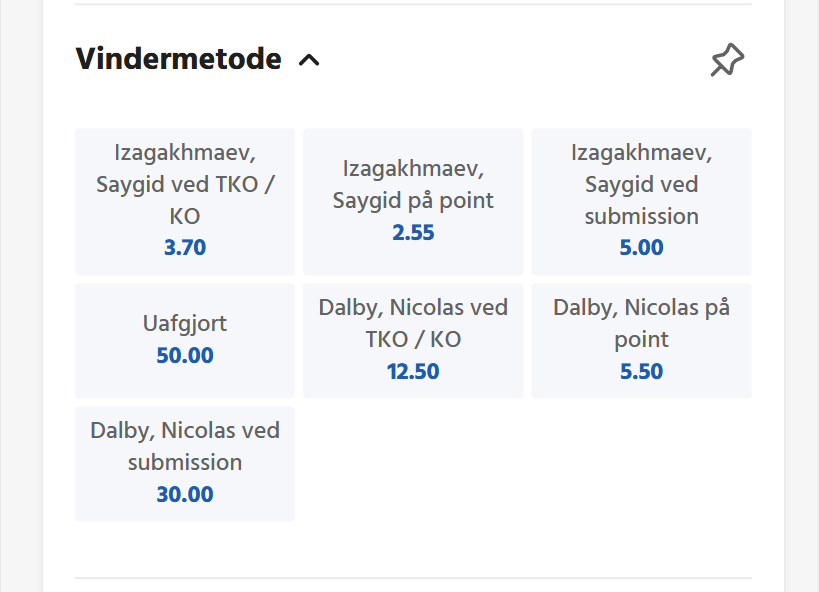Click the 3.70 odds value

185,248
